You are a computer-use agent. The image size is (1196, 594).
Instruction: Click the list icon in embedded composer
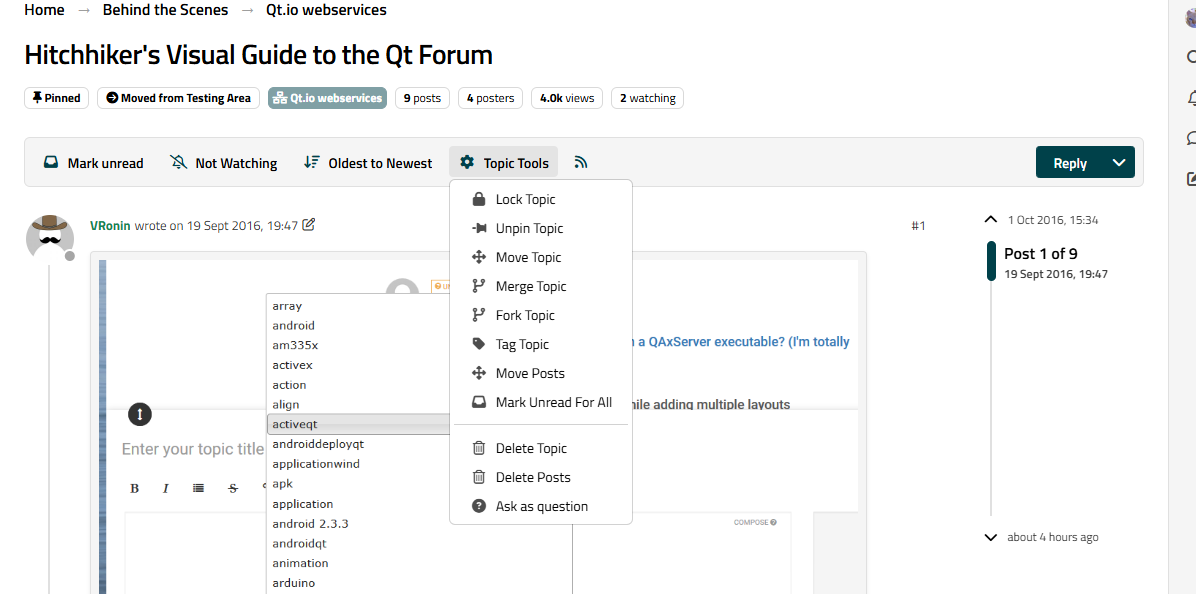198,488
